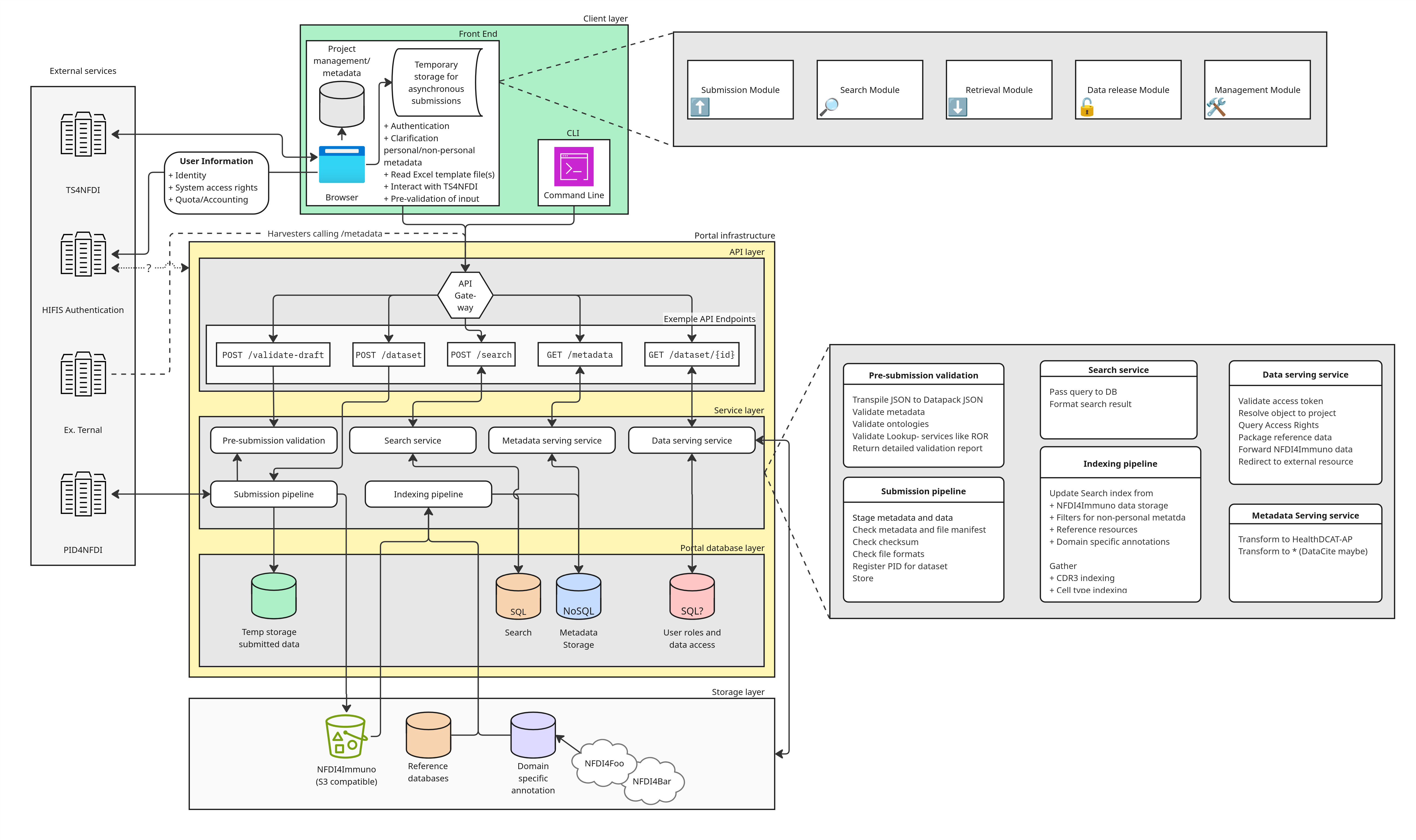This screenshot has height=840, width=1416.
Task: Select the blue NoSQL Metadata Storage database
Action: (x=579, y=596)
